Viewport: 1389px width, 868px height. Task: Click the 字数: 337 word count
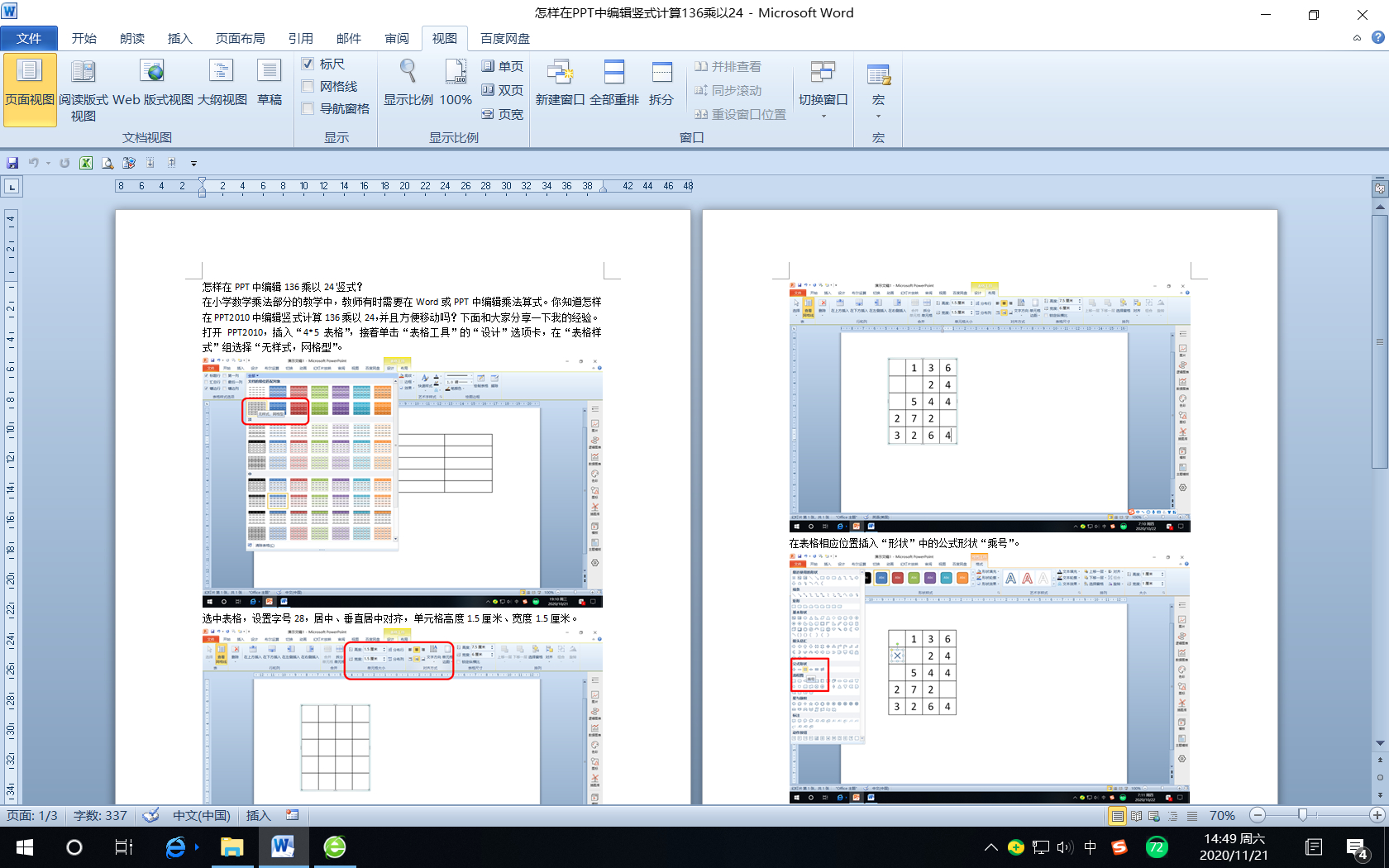(x=100, y=816)
